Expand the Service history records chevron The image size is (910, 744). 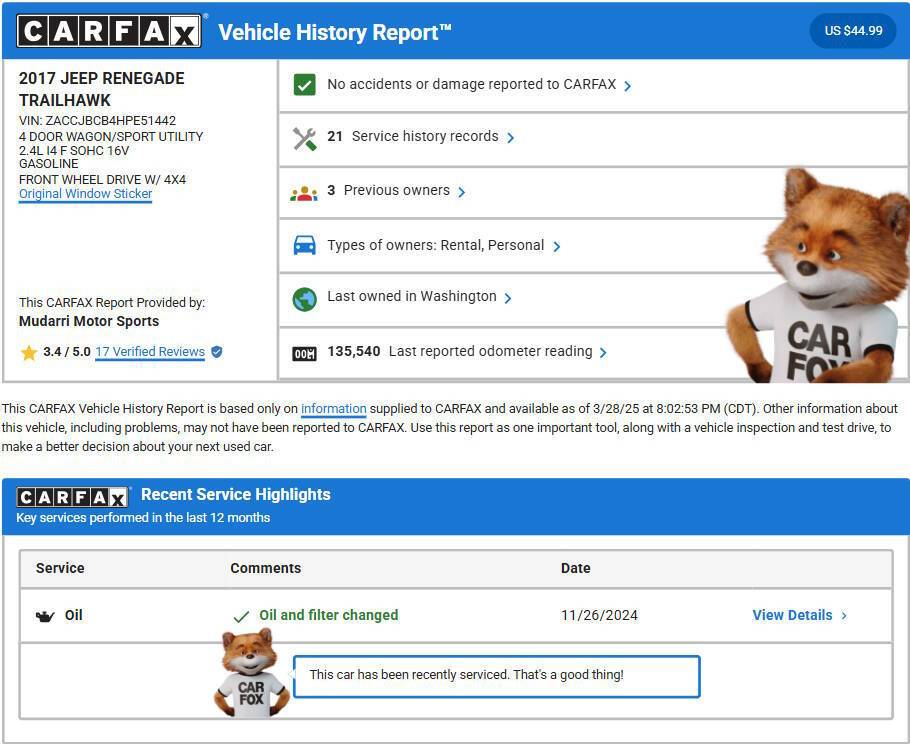tap(510, 138)
